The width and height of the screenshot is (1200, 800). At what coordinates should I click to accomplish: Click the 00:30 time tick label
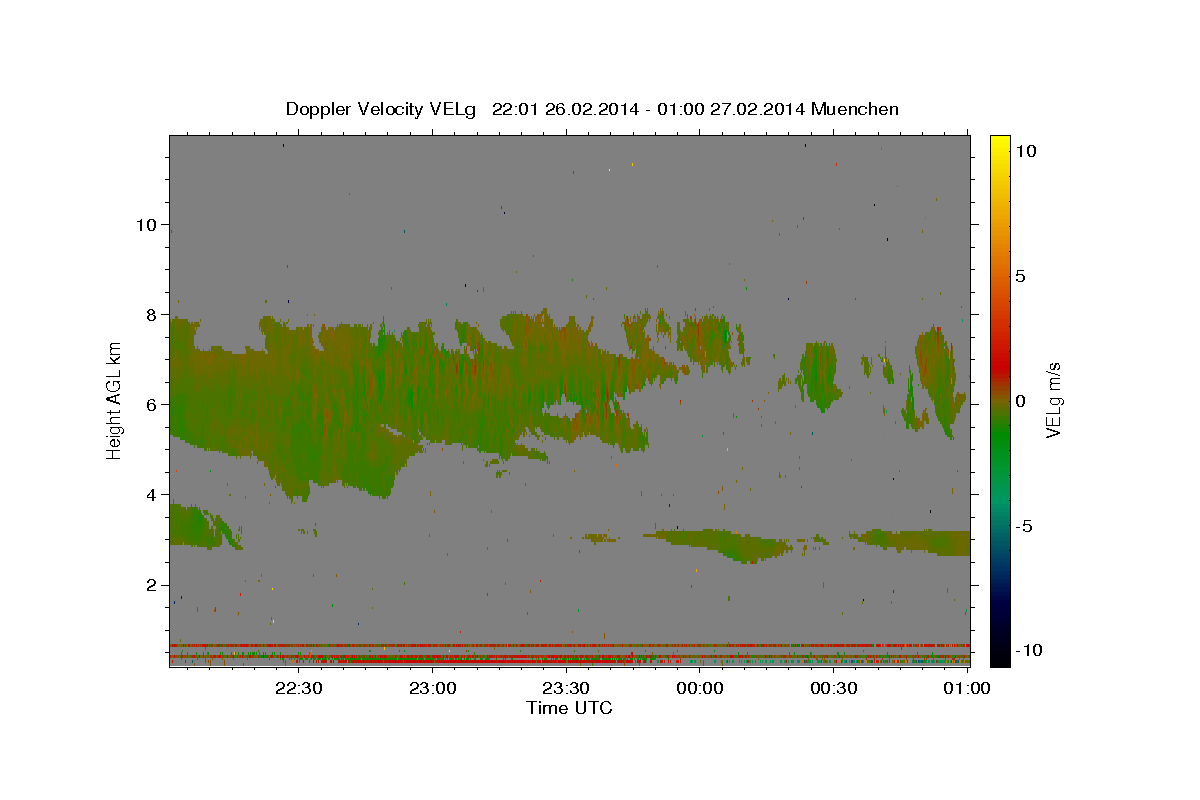click(x=833, y=688)
